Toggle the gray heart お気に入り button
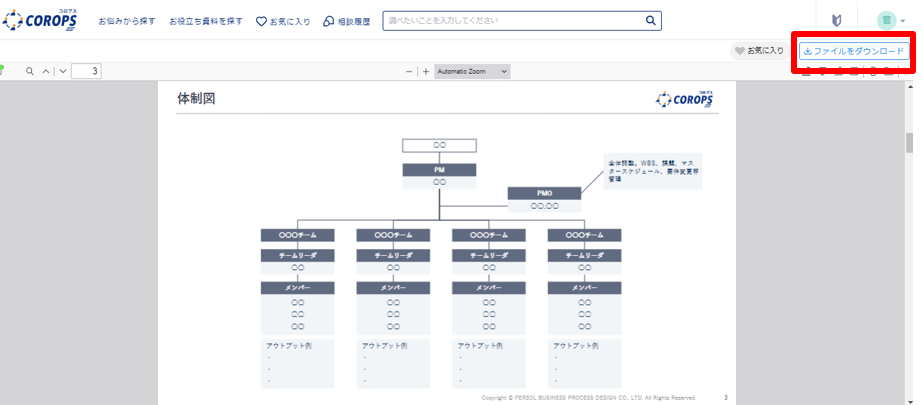Screen dimensions: 922x405 click(759, 50)
